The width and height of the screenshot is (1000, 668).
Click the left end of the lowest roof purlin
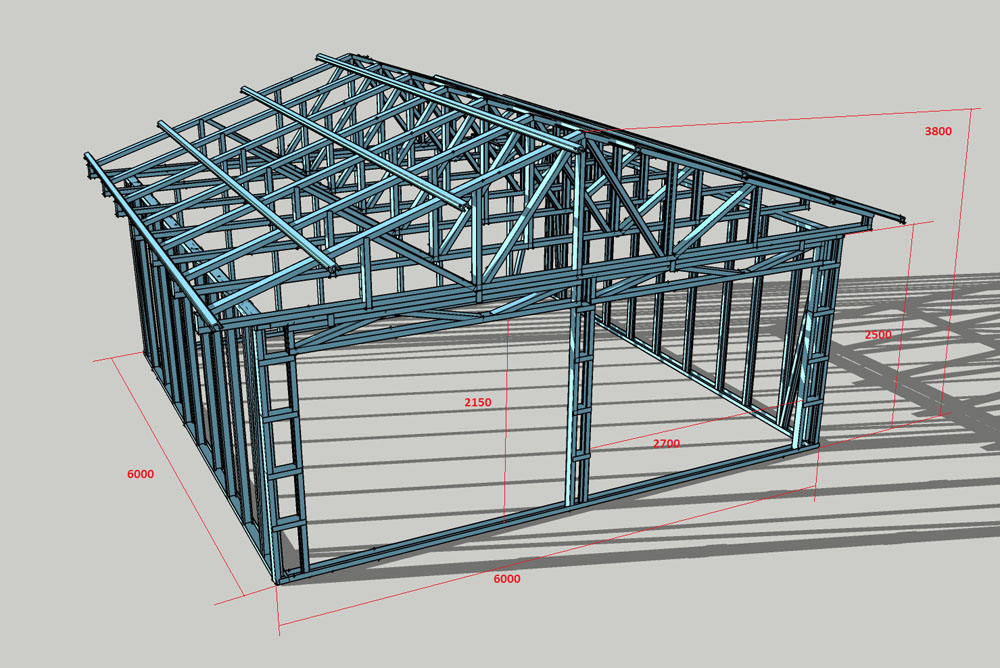tap(92, 162)
